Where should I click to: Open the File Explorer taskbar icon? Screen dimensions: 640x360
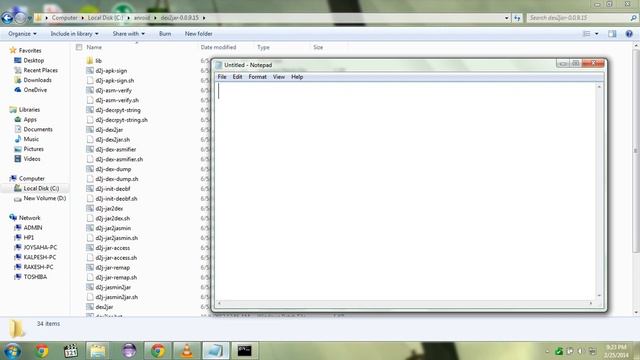pos(98,351)
